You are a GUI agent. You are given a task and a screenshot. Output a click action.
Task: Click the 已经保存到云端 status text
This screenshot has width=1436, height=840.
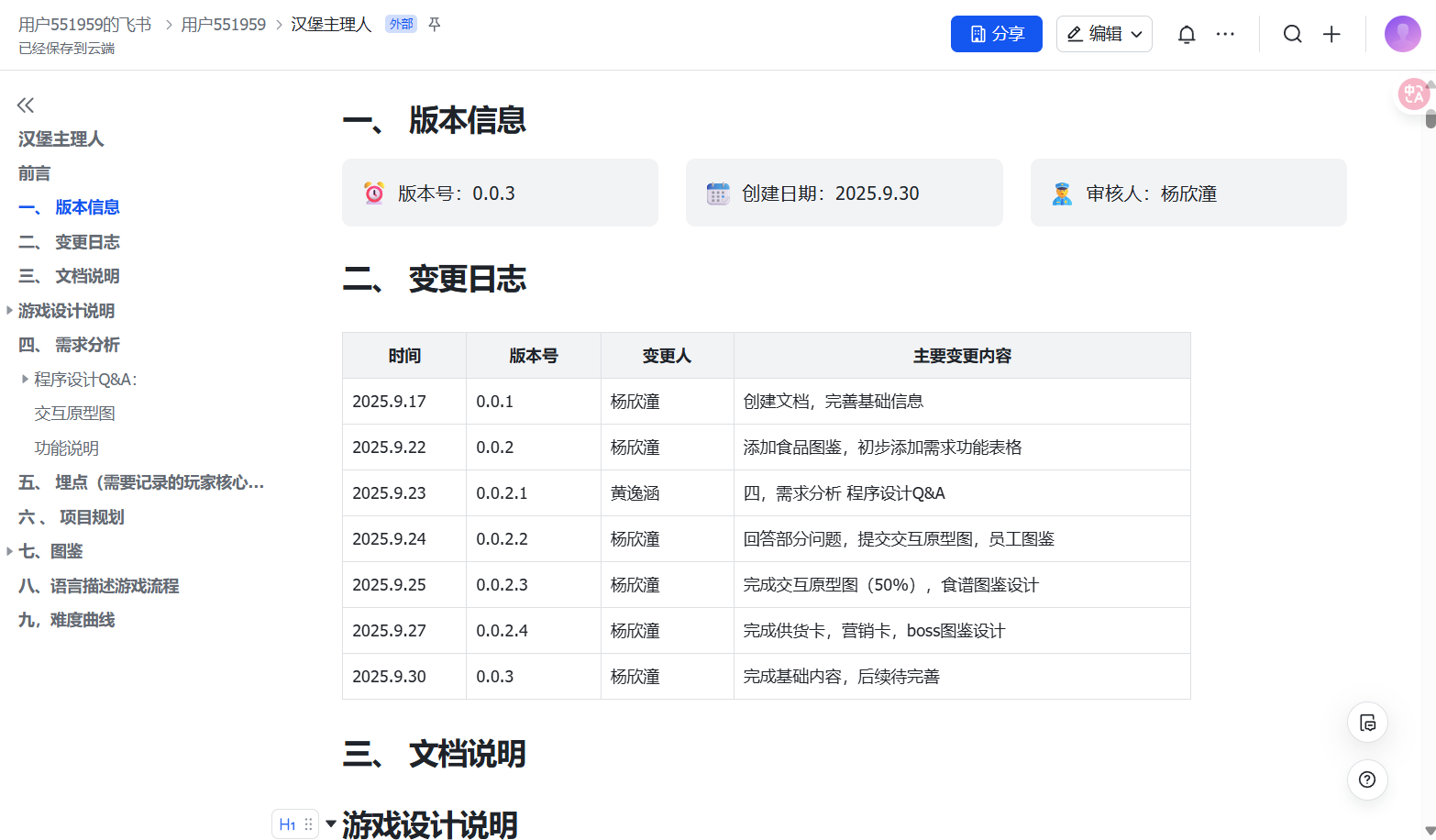pyautogui.click(x=67, y=49)
